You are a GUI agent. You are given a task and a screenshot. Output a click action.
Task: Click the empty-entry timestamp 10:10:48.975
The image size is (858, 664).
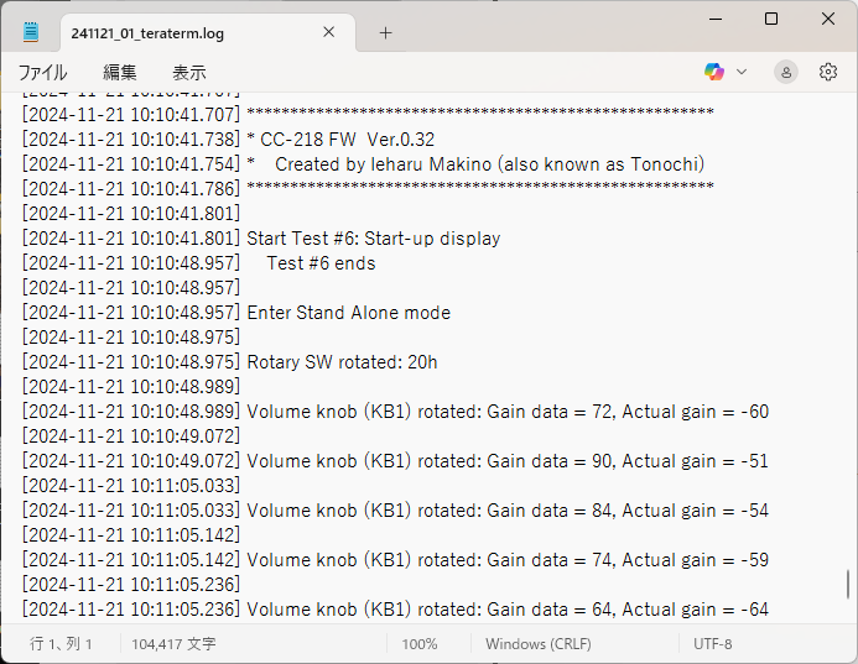point(131,337)
